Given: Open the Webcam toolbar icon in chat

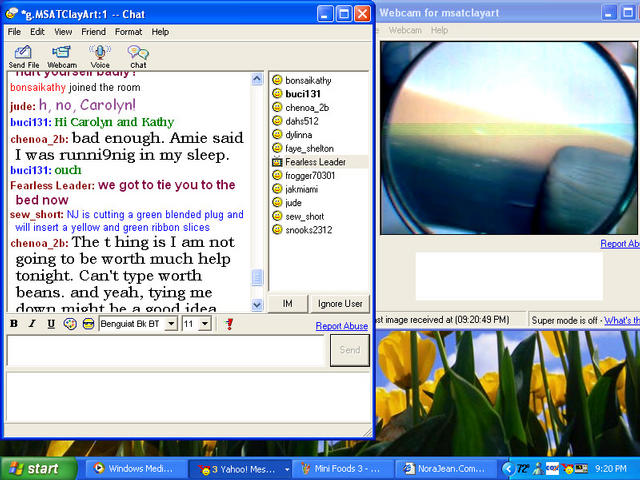Looking at the screenshot, I should [x=62, y=57].
